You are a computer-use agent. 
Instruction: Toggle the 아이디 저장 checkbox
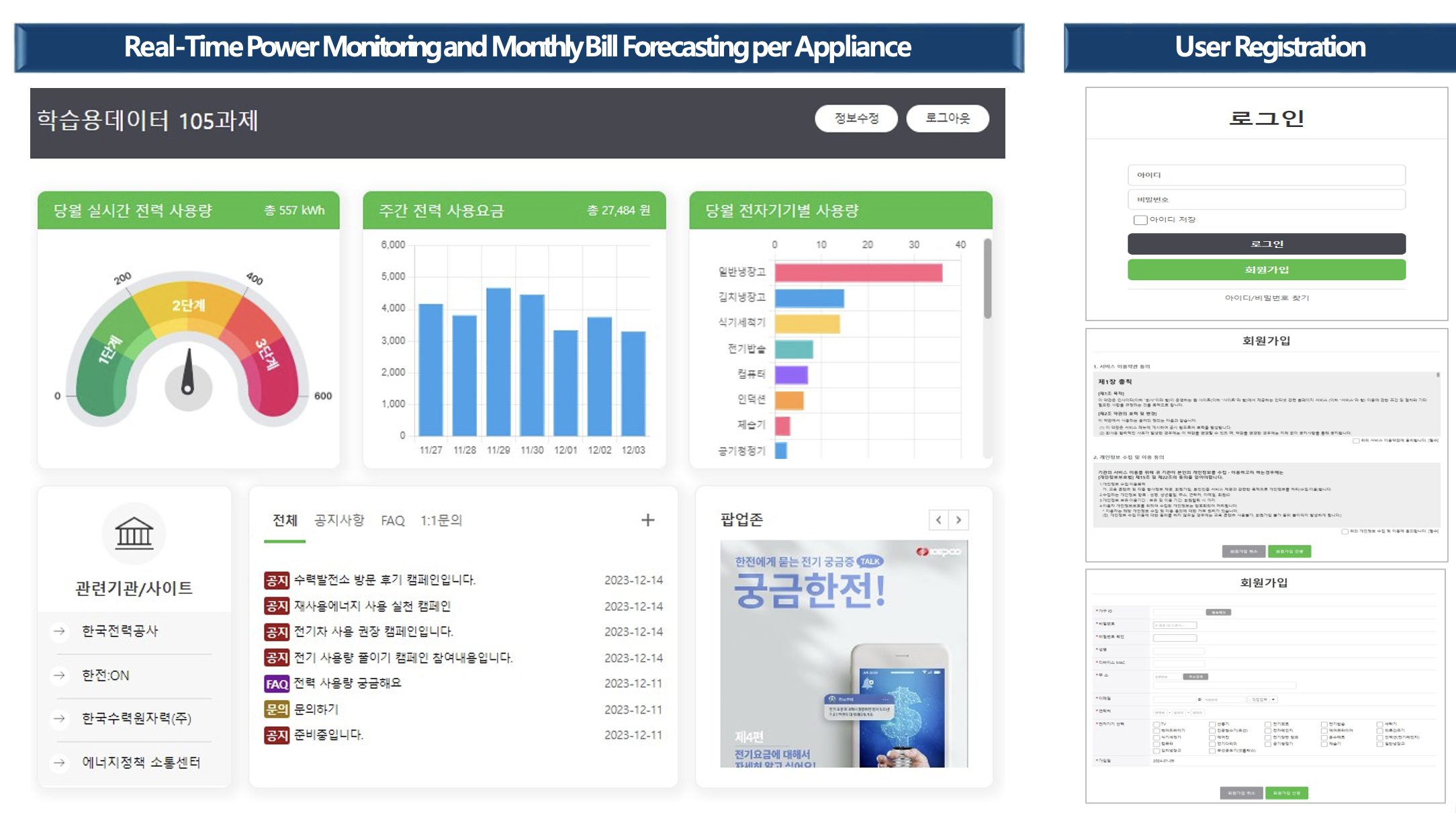pos(1140,220)
